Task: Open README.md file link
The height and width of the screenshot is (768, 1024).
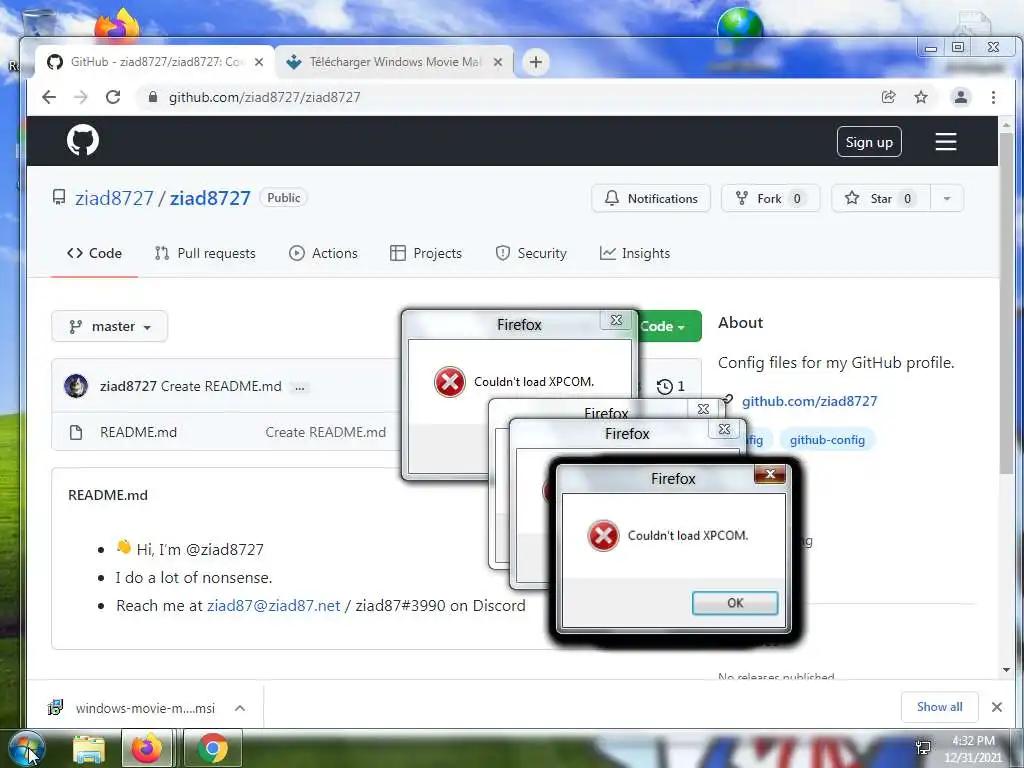Action: point(138,432)
